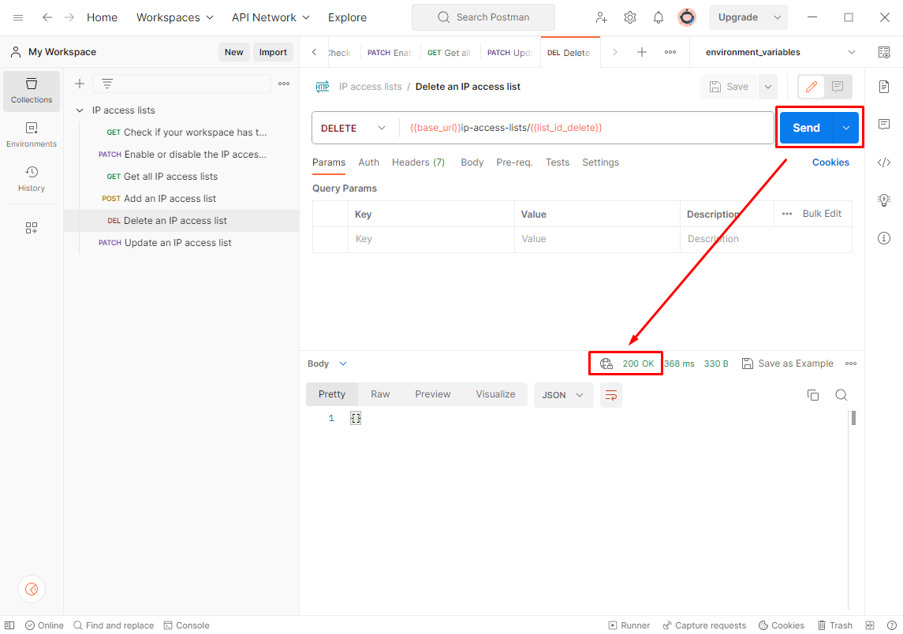Image resolution: width=903 pixels, height=634 pixels.
Task: Open the Environments sidebar panel
Action: point(31,134)
